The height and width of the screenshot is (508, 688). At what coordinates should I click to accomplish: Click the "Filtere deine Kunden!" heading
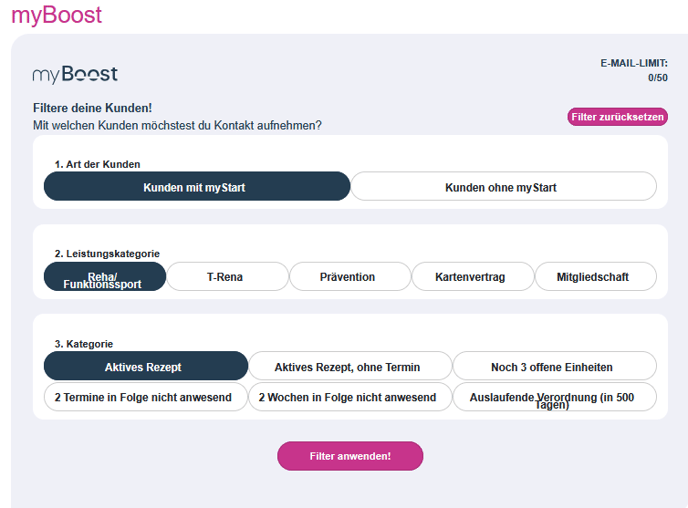[92, 108]
